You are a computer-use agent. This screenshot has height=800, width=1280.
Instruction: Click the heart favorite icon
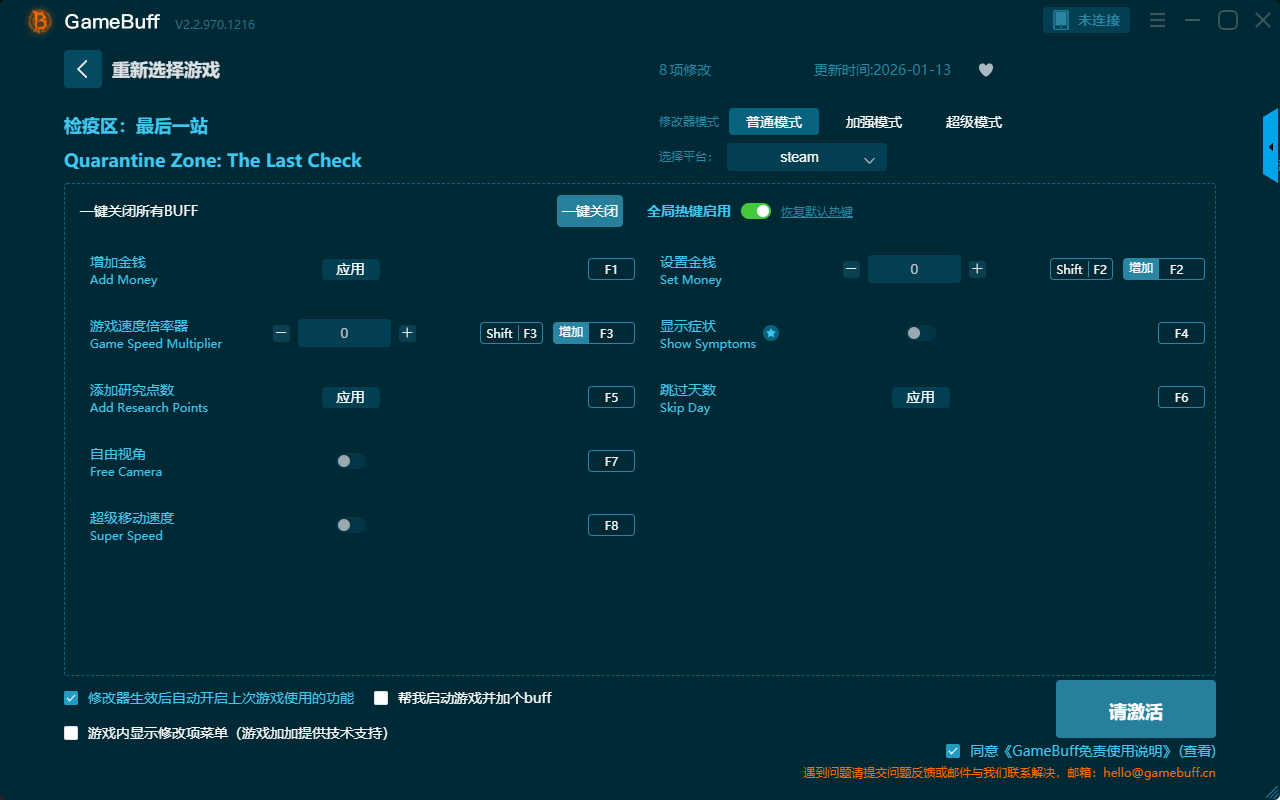985,70
